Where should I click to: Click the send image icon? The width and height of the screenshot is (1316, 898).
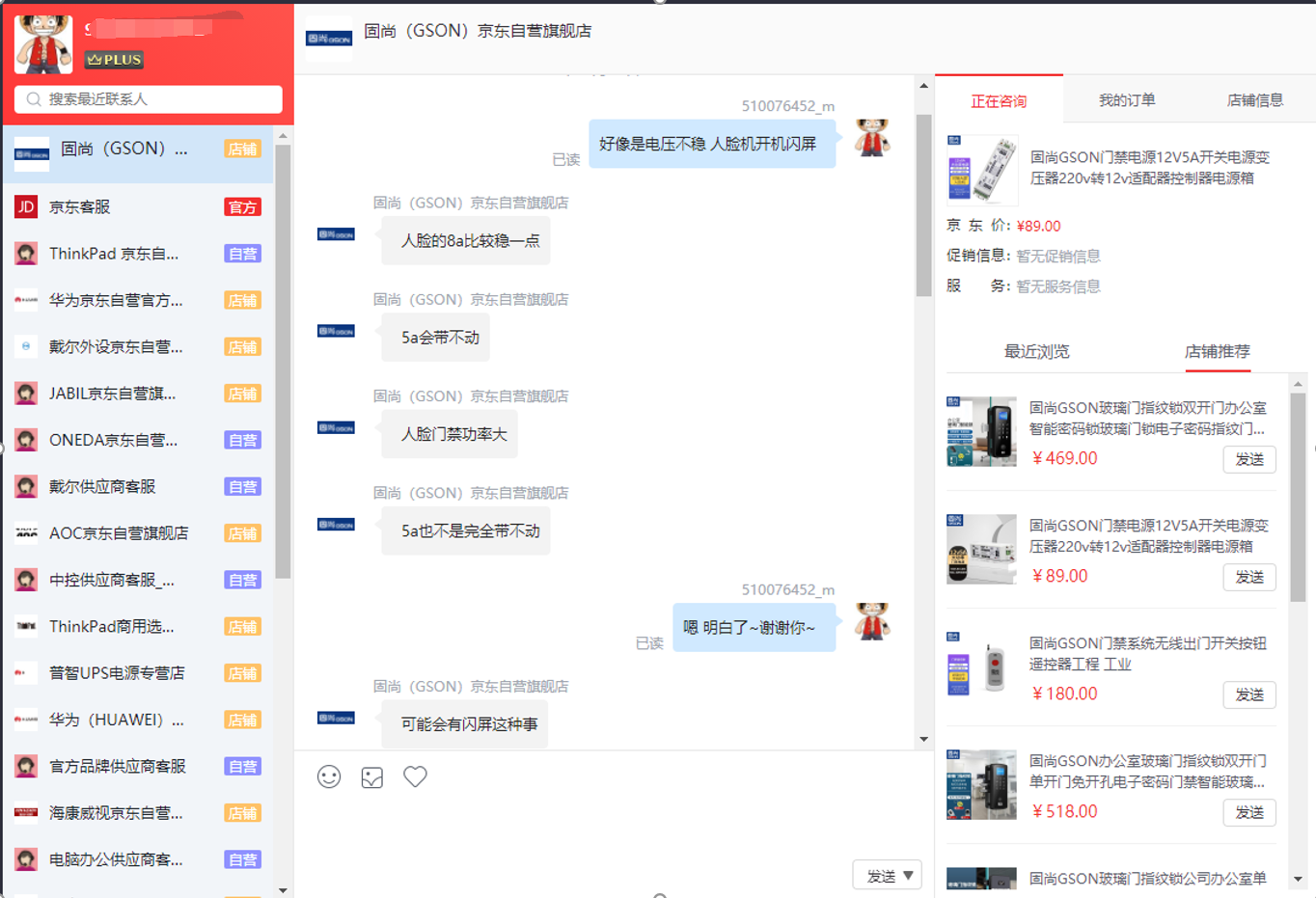[372, 777]
